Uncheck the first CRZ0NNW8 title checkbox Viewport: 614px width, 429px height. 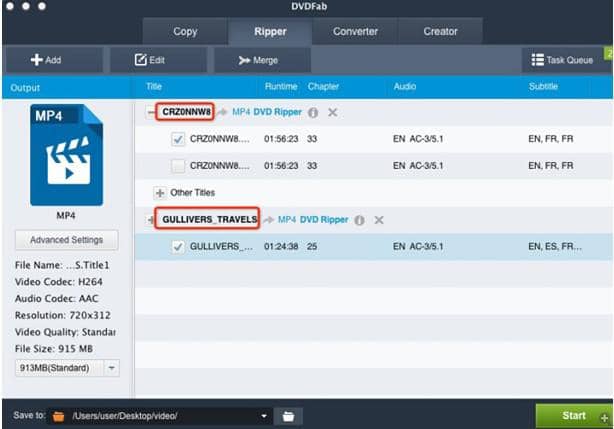178,139
